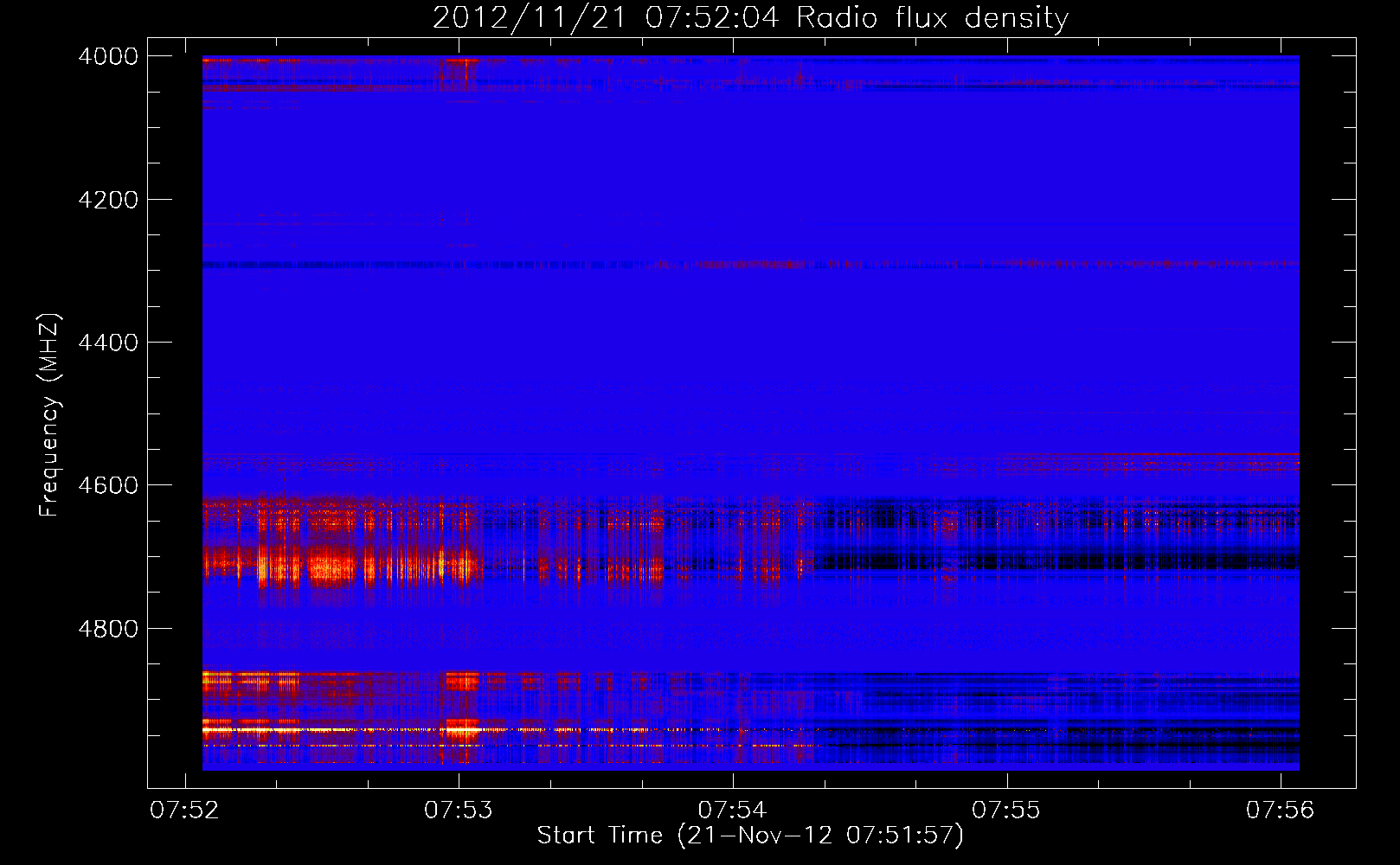1400x865 pixels.
Task: Click the 4000 frequency tick label
Action: [108, 56]
